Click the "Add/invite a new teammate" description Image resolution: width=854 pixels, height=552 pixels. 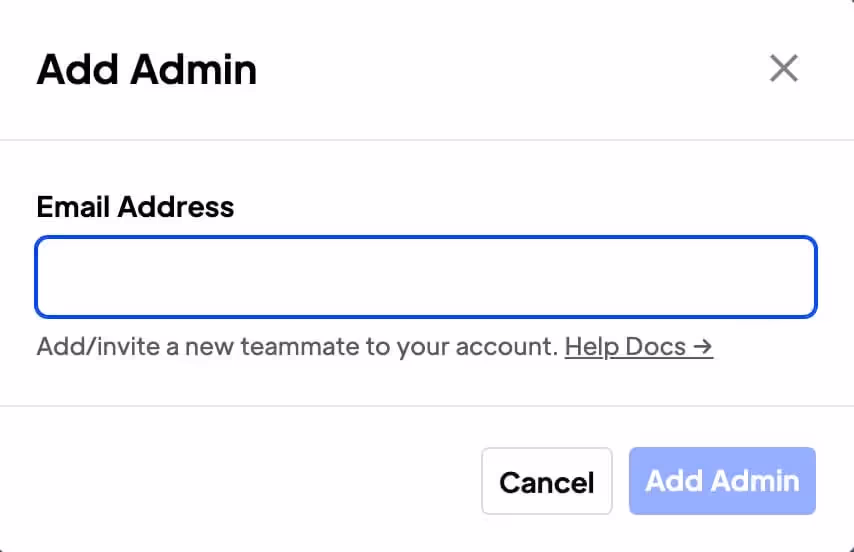(296, 347)
